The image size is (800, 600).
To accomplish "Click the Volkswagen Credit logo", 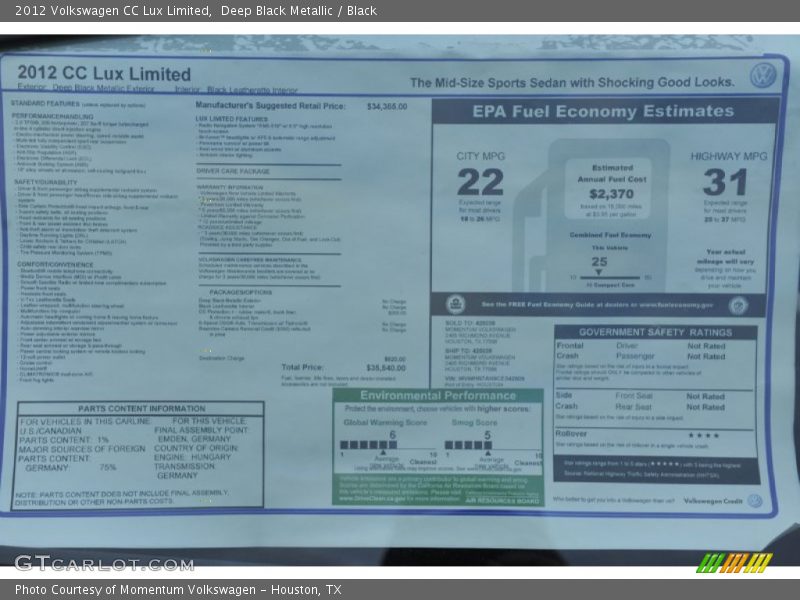I will tap(755, 501).
